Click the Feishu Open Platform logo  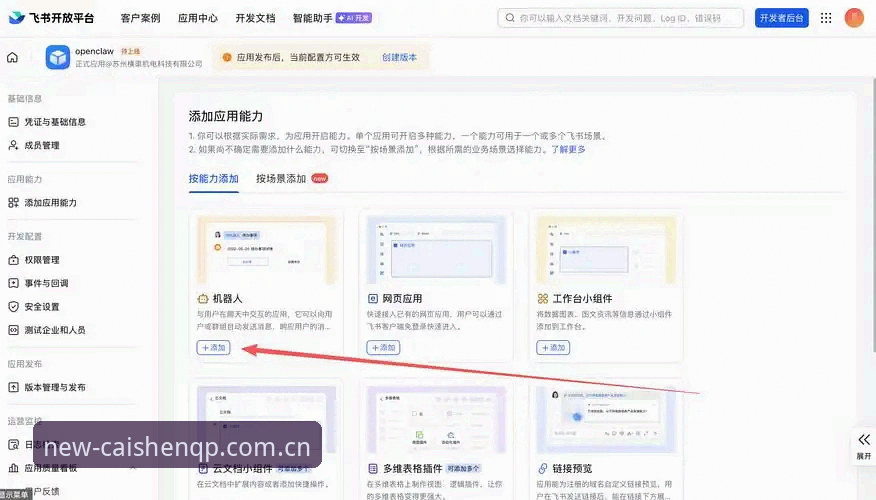pyautogui.click(x=51, y=18)
